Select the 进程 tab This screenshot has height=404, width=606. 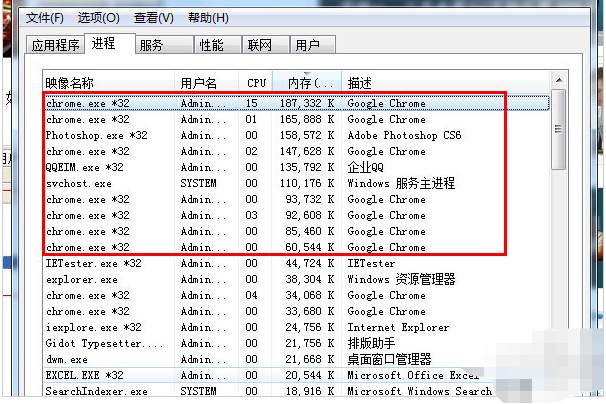[x=110, y=43]
